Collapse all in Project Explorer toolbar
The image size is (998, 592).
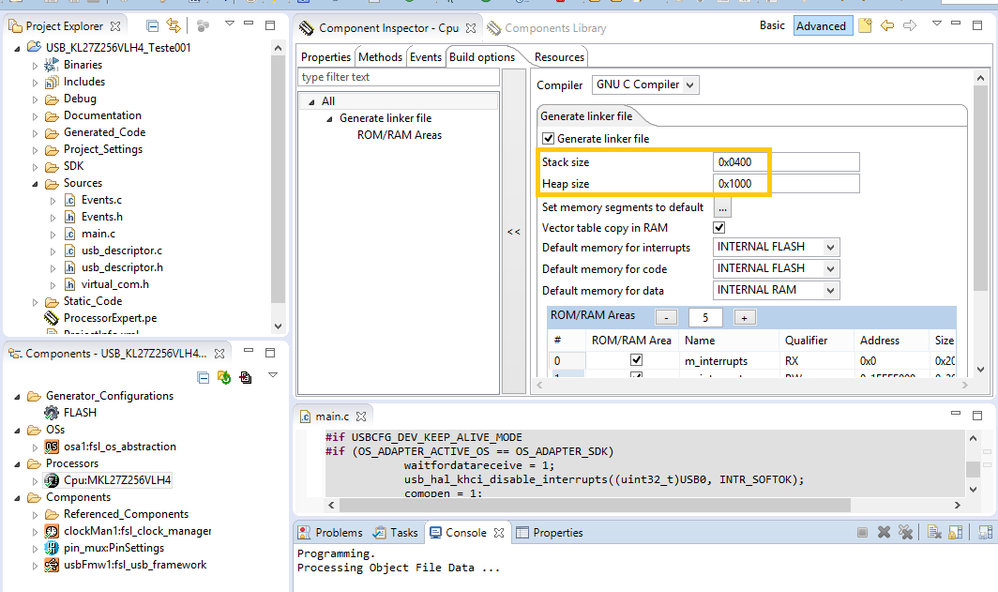tap(152, 26)
